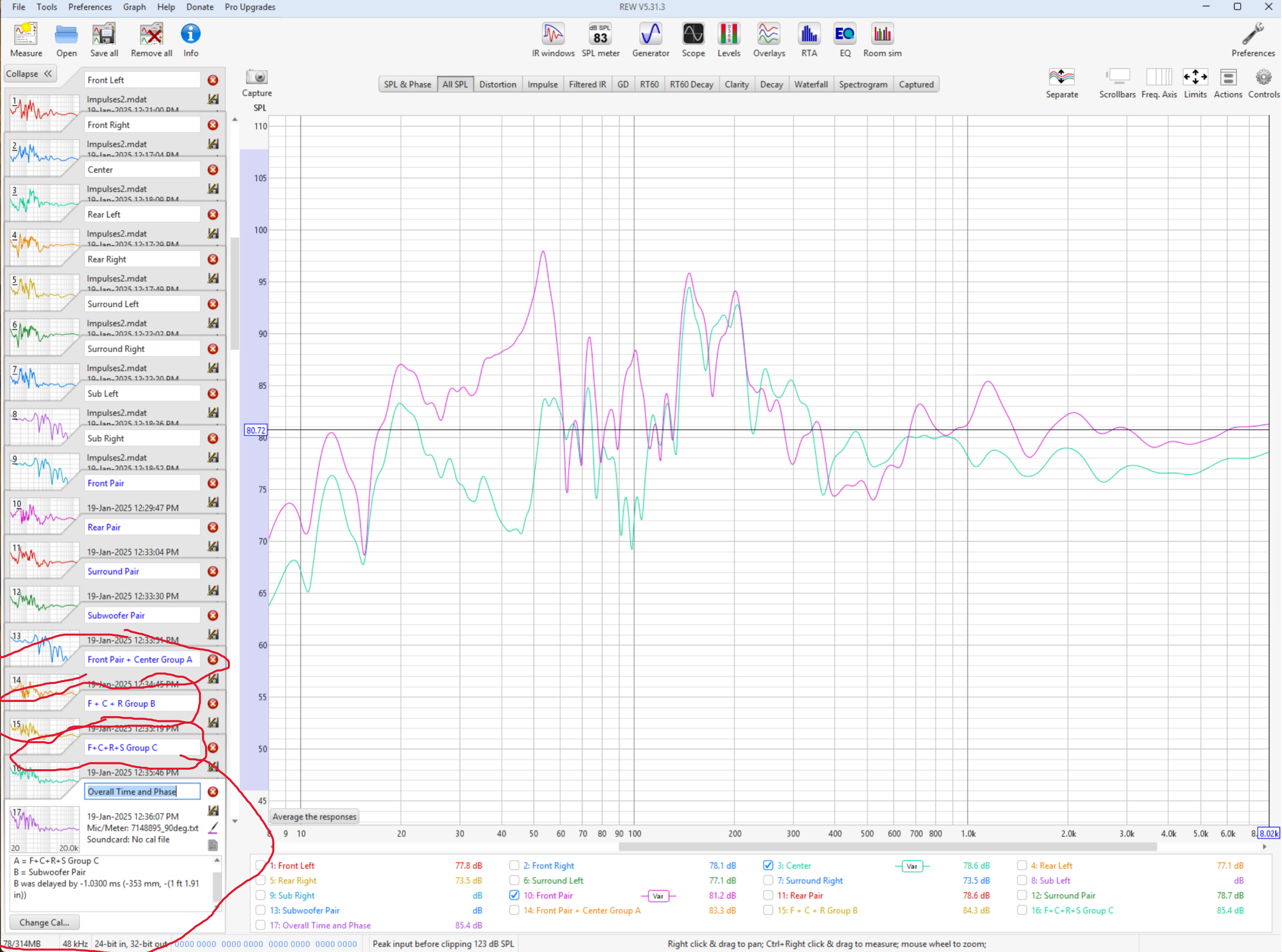This screenshot has width=1282, height=952.
Task: Click the Overall Time and Phase name field
Action: point(143,792)
